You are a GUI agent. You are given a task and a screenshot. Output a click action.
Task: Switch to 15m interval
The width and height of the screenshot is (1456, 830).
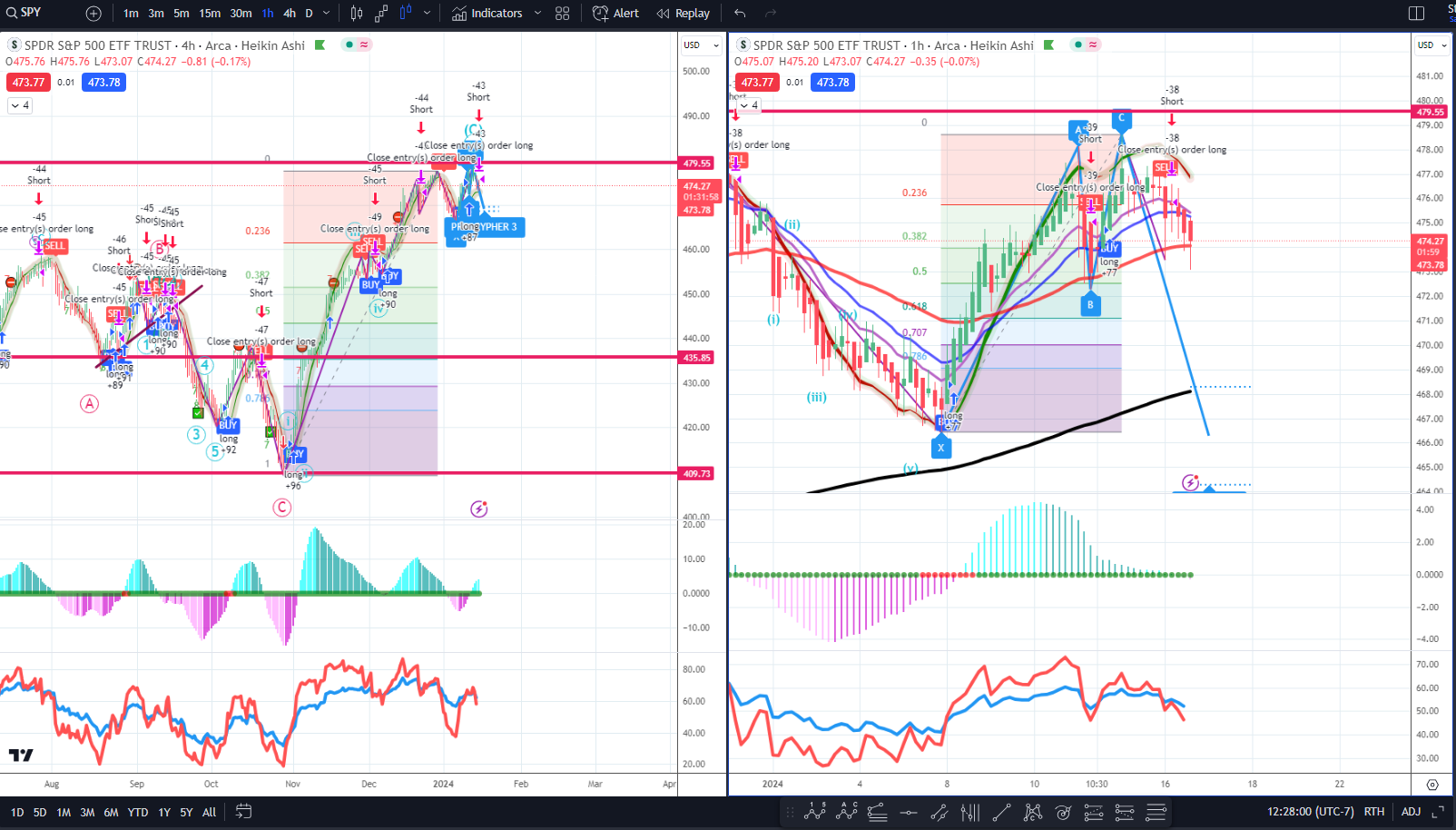(x=210, y=13)
